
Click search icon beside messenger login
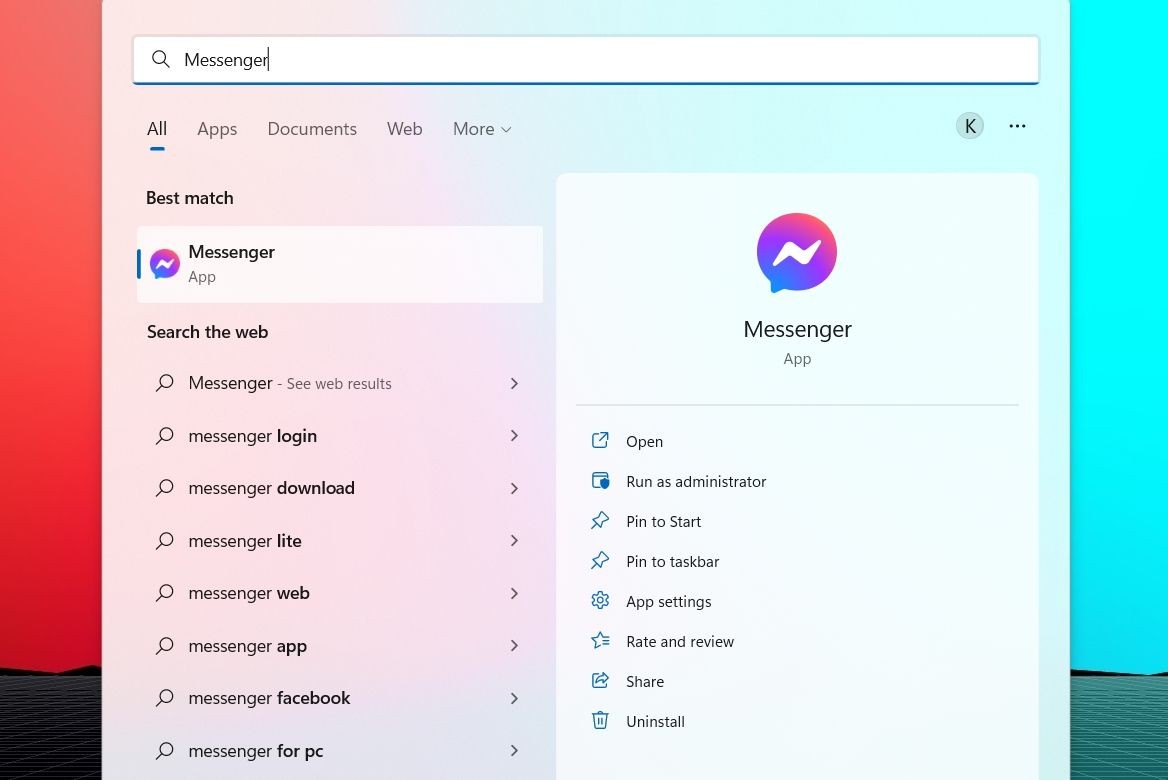tap(165, 435)
